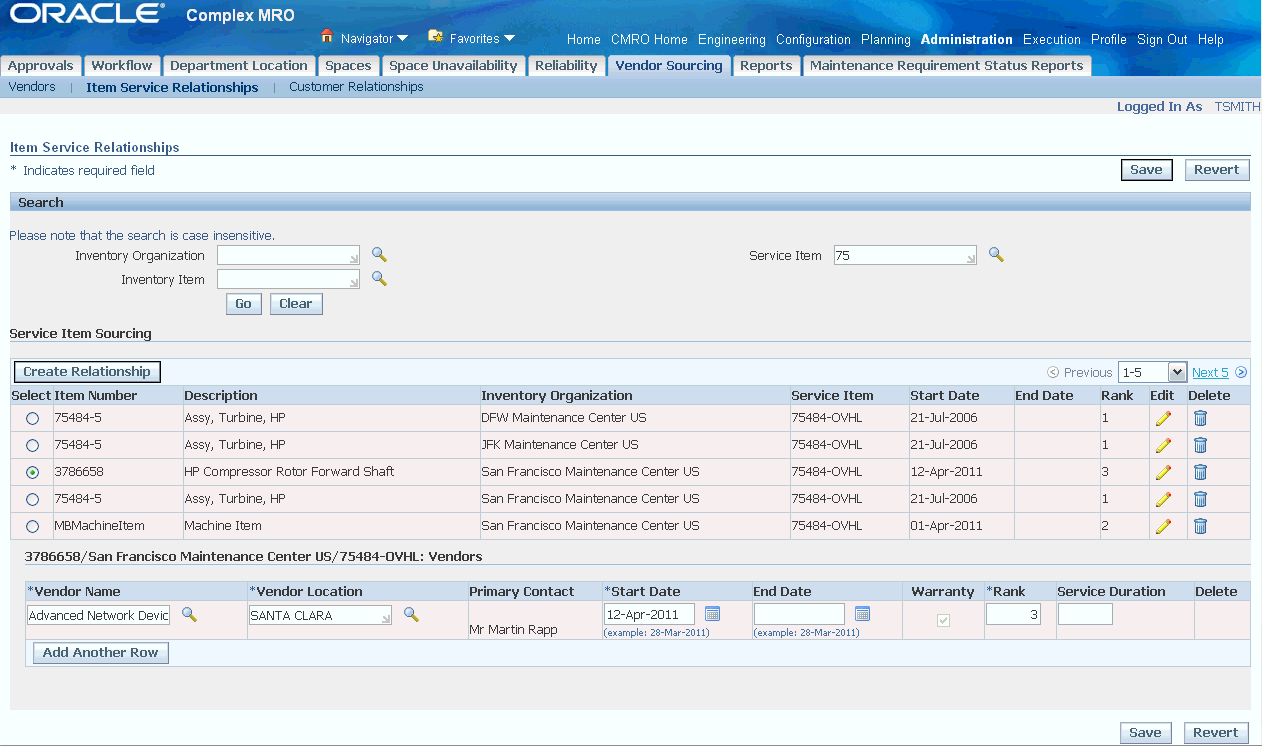This screenshot has width=1262, height=746.
Task: Open the vendor End Date calendar picker
Action: [862, 613]
